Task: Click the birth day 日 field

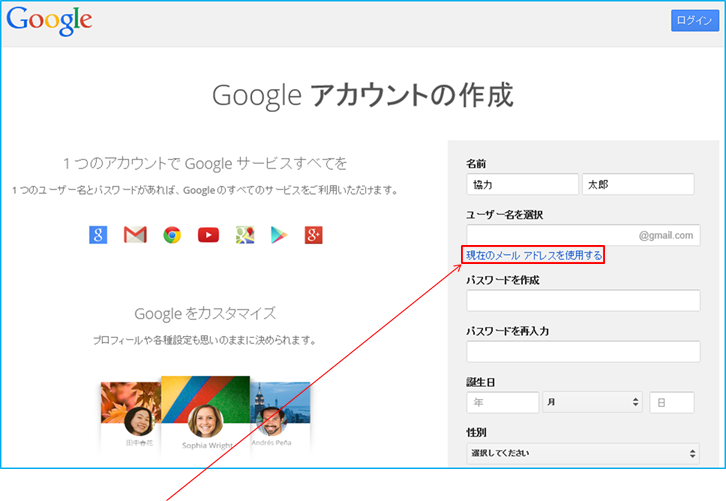Action: (672, 402)
